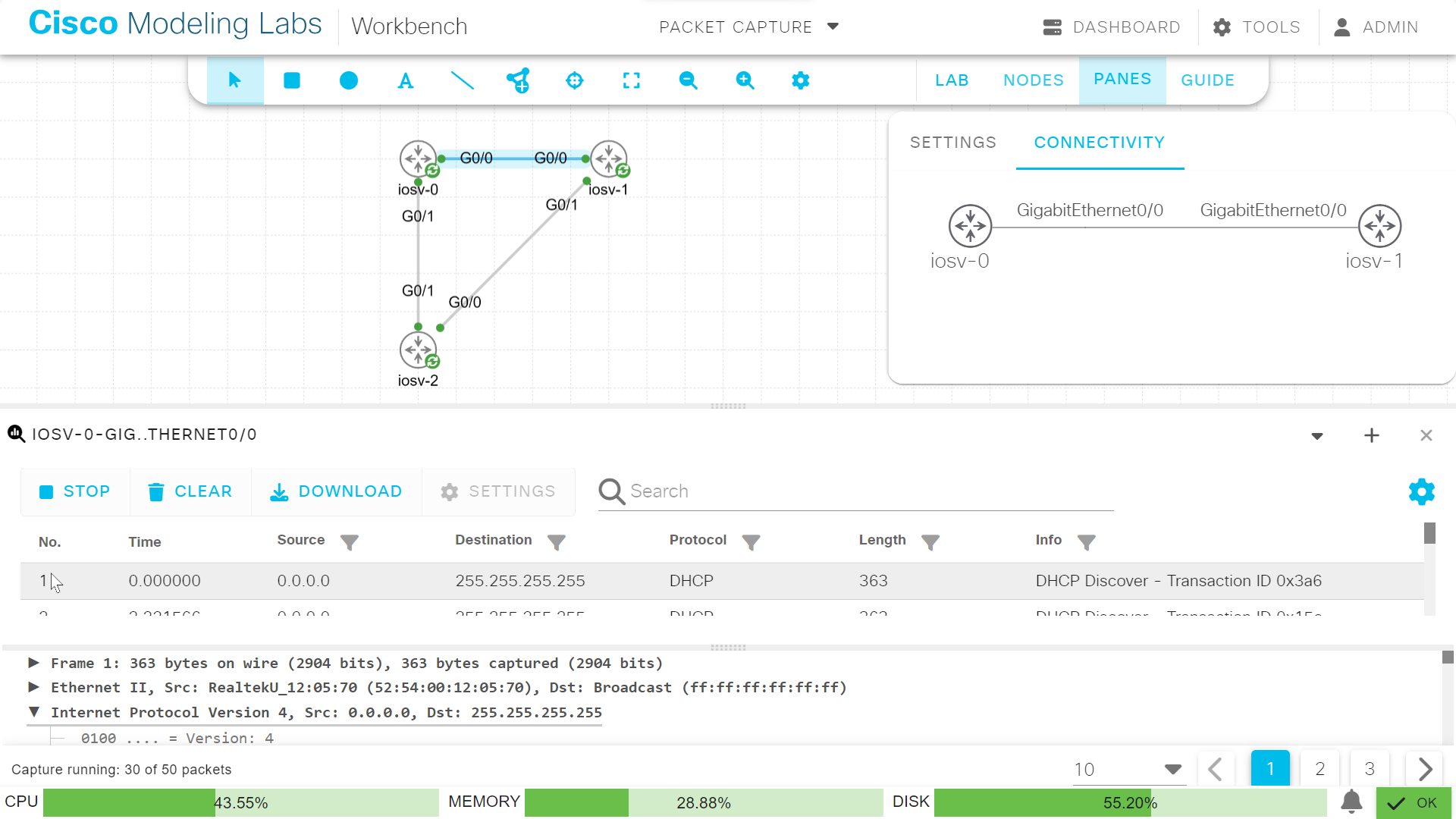Viewport: 1456px width, 819px height.
Task: Click the DOWNLOAD capture button
Action: (x=336, y=491)
